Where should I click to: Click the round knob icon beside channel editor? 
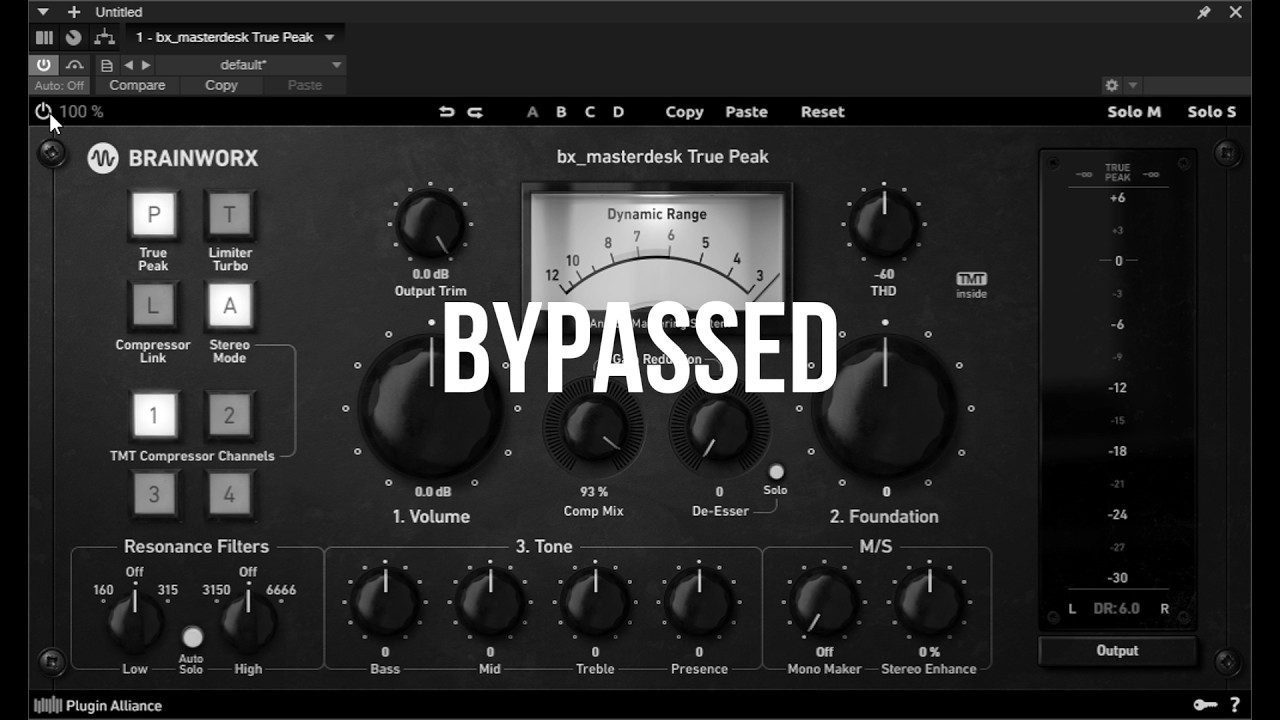click(73, 37)
